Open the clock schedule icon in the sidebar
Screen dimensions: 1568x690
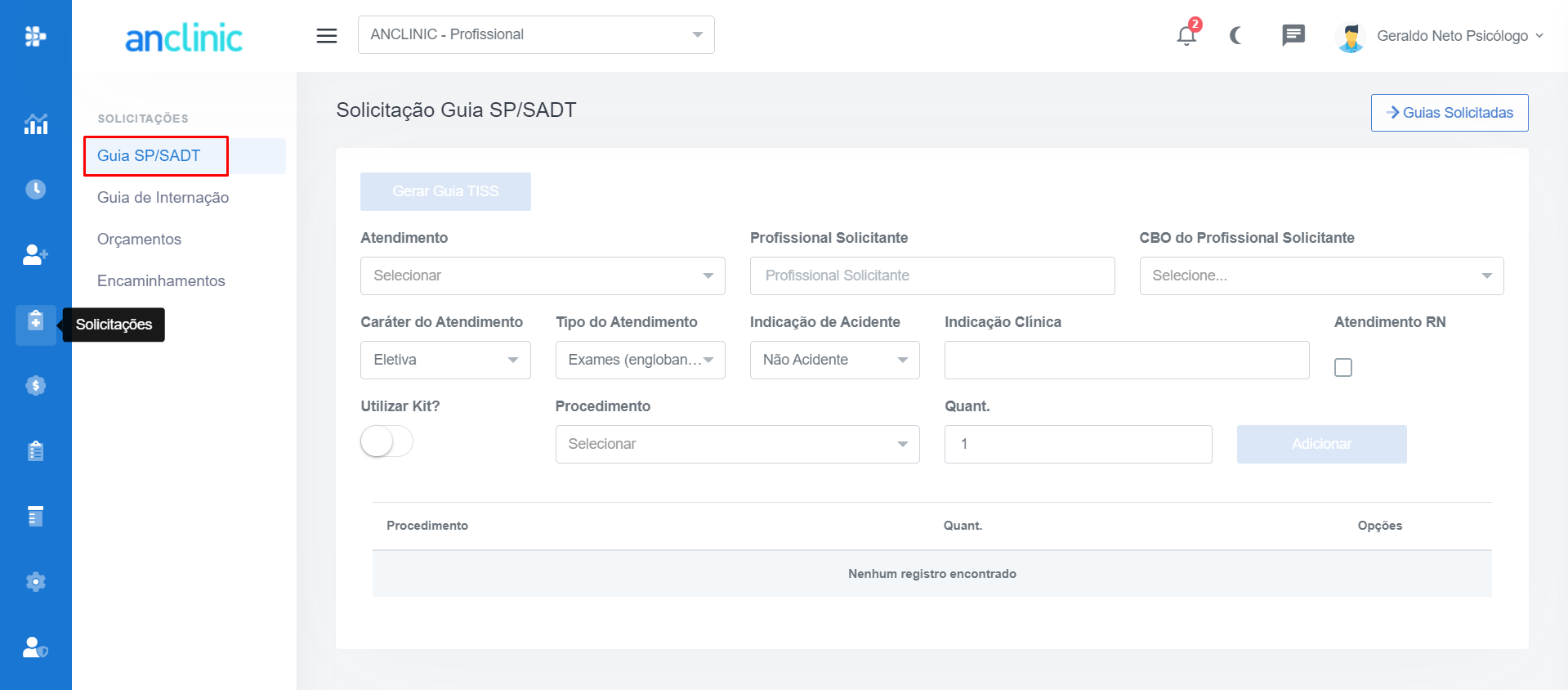click(x=36, y=190)
